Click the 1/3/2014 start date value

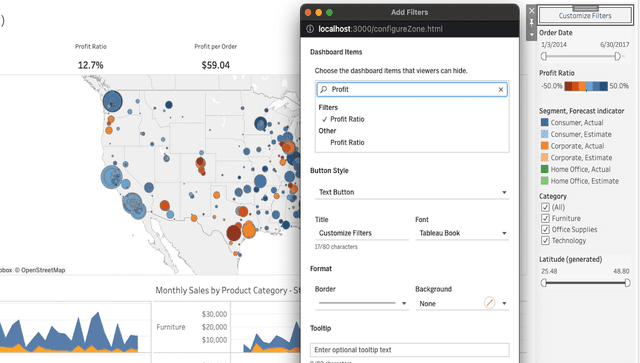point(554,45)
